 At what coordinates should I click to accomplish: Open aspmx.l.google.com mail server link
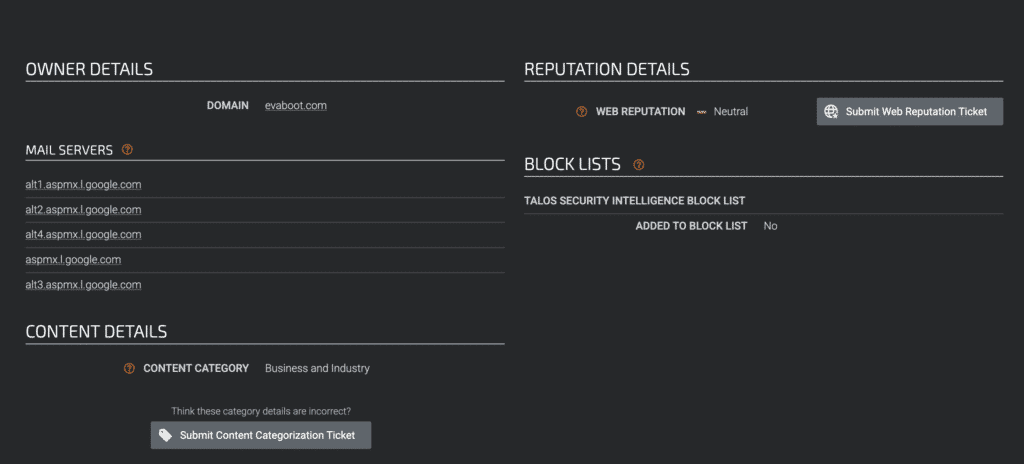pyautogui.click(x=73, y=259)
